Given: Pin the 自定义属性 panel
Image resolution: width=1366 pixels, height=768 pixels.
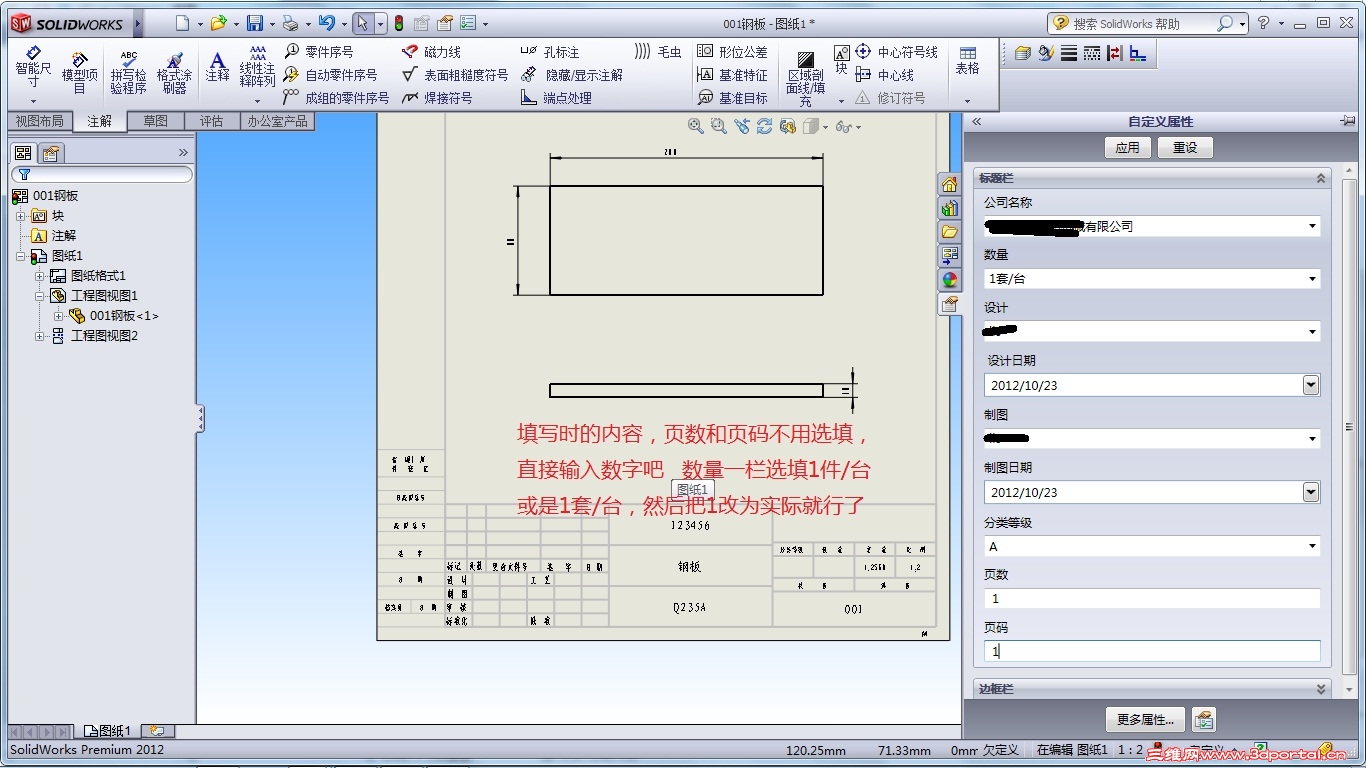Looking at the screenshot, I should click(1348, 121).
